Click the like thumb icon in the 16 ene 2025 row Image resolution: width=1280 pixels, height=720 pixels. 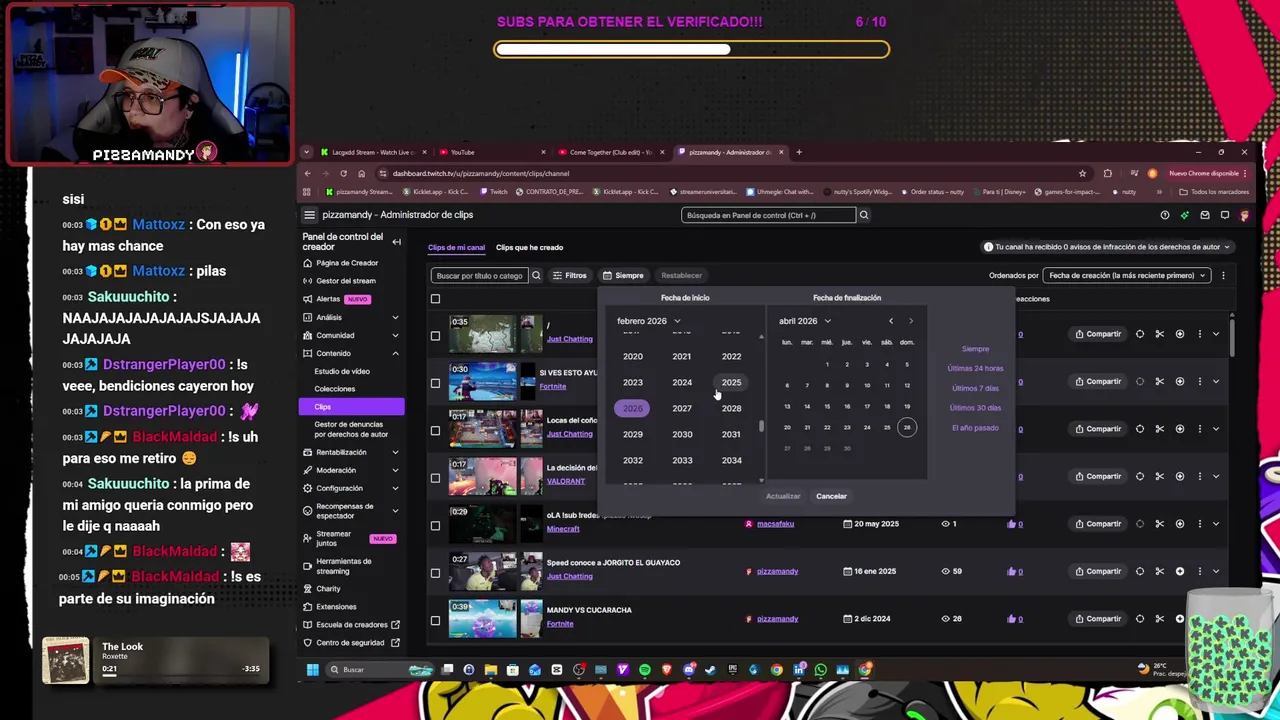1012,571
